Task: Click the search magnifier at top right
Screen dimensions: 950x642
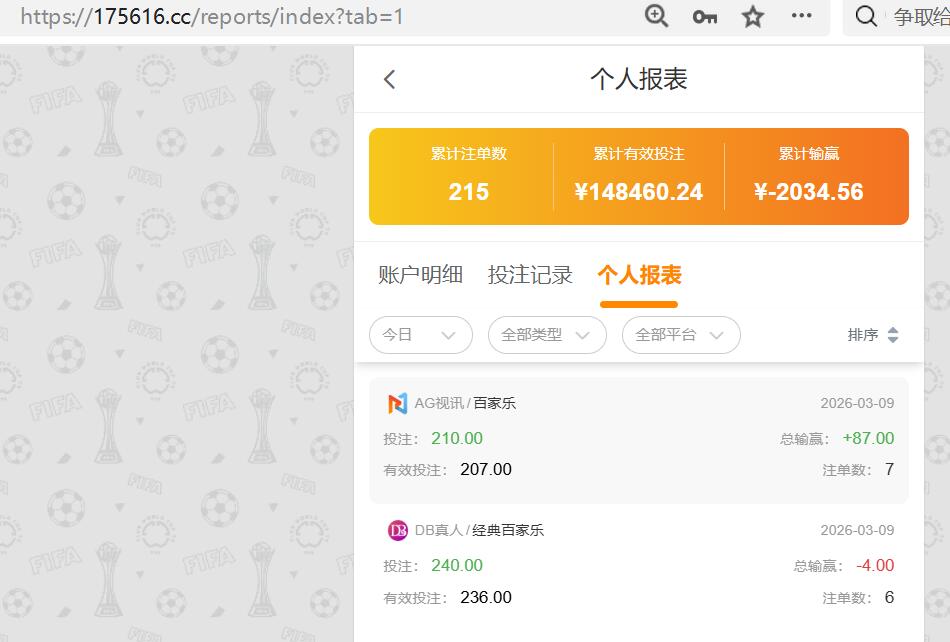Action: (x=865, y=16)
